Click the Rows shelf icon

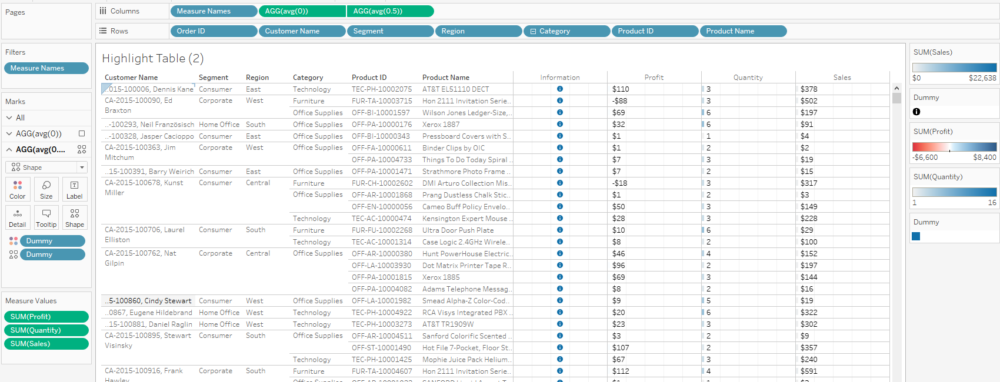tap(103, 31)
